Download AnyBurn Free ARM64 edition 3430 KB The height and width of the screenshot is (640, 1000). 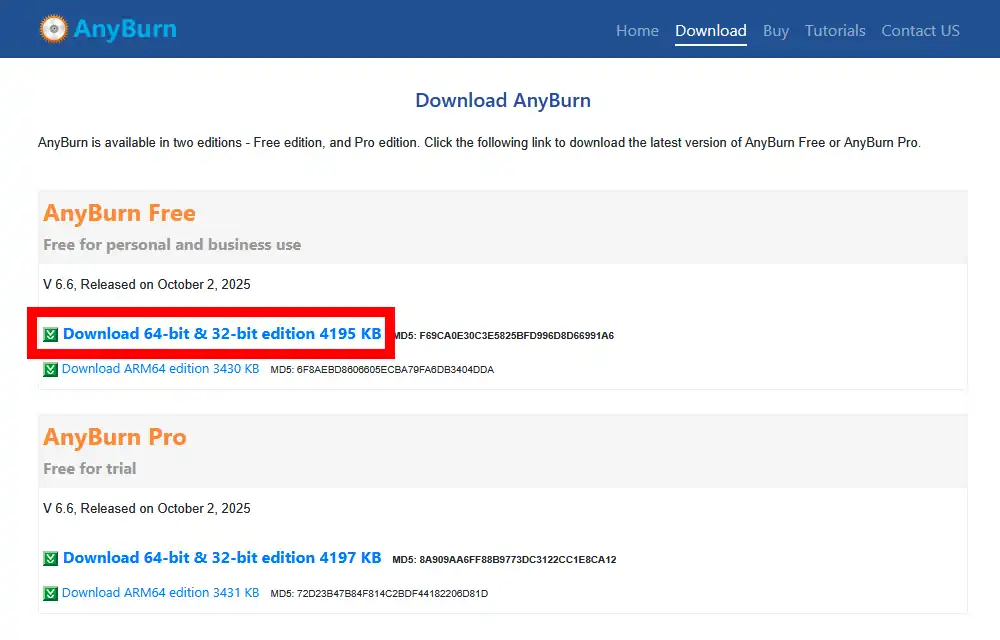[160, 369]
